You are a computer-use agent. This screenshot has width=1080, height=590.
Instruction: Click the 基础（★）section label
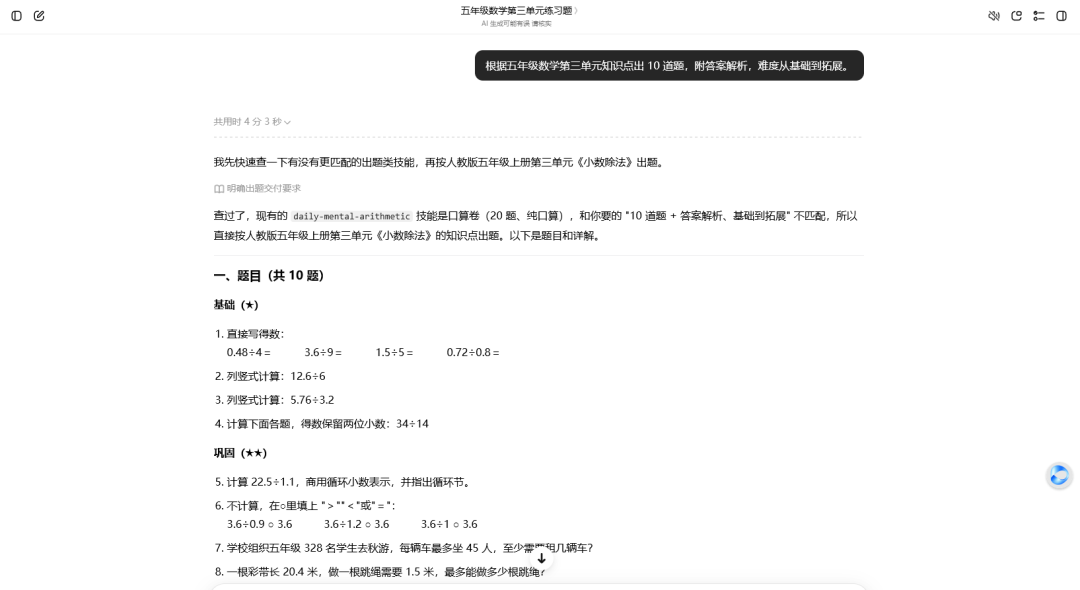[236, 305]
